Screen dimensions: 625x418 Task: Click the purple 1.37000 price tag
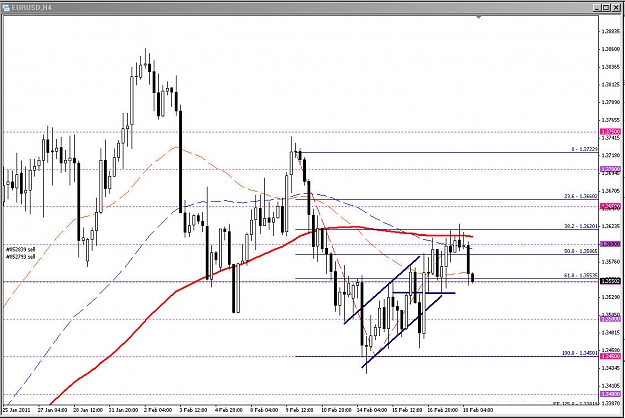click(611, 169)
